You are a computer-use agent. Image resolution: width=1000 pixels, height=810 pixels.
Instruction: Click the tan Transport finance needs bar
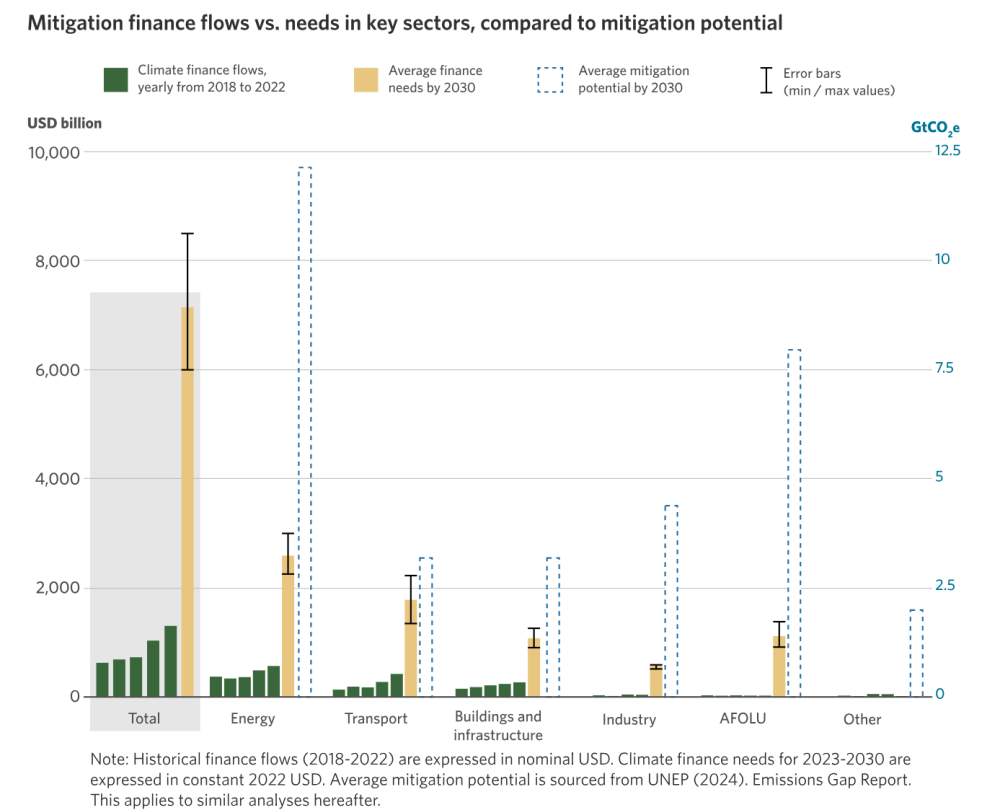pyautogui.click(x=411, y=648)
